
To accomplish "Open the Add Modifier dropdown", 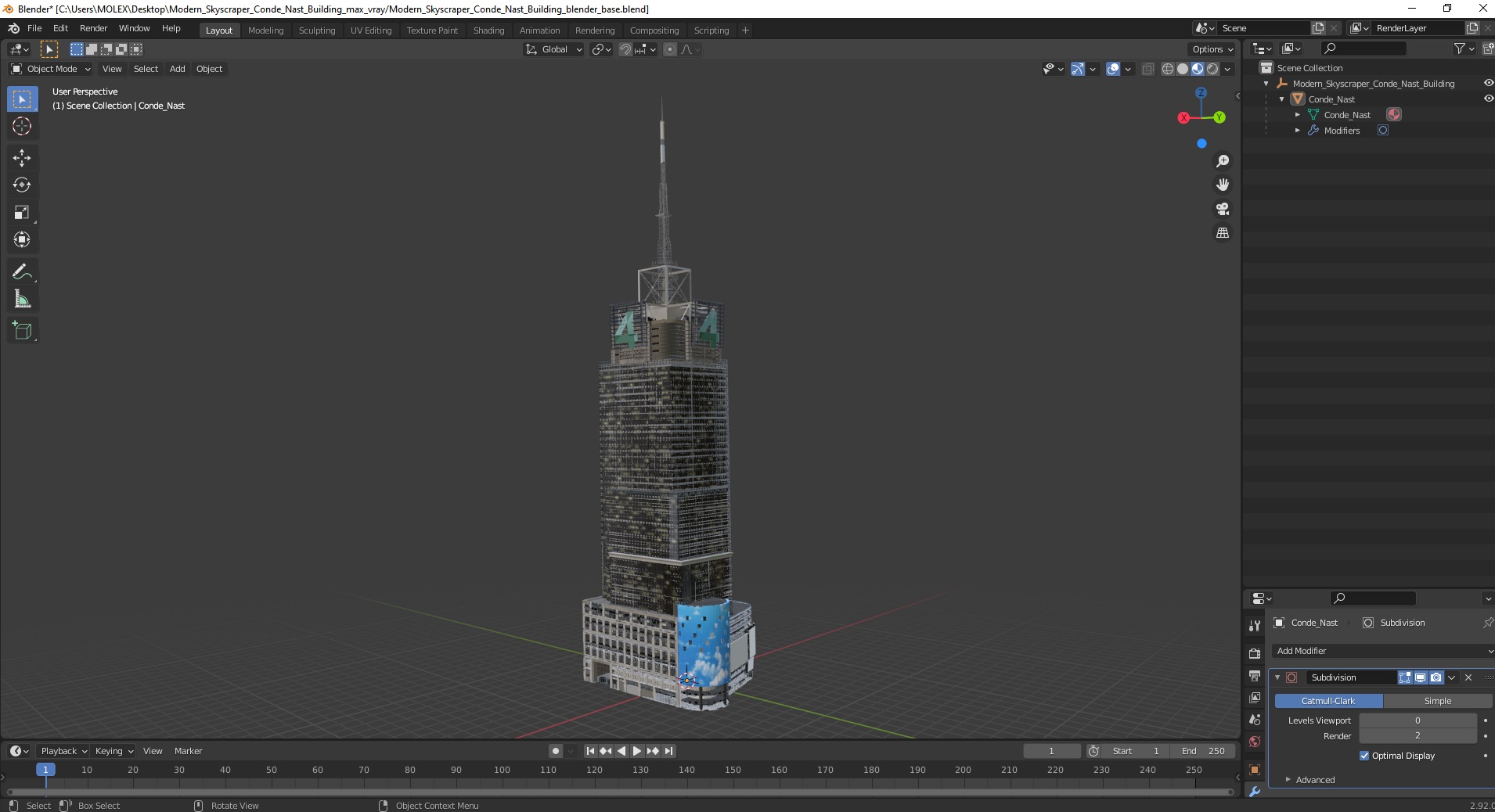I will click(x=1383, y=651).
